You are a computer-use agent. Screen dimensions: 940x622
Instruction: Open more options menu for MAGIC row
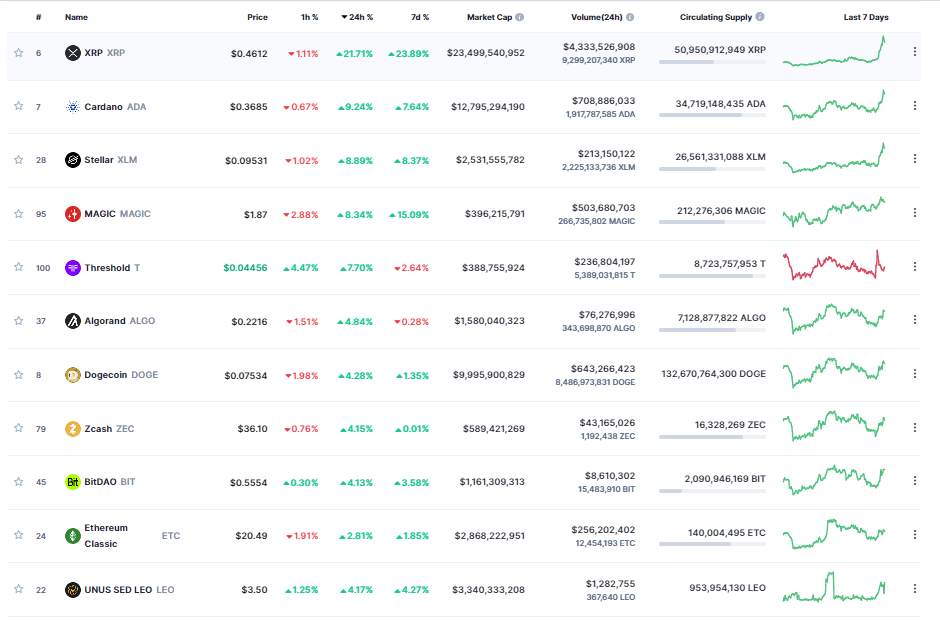click(915, 213)
